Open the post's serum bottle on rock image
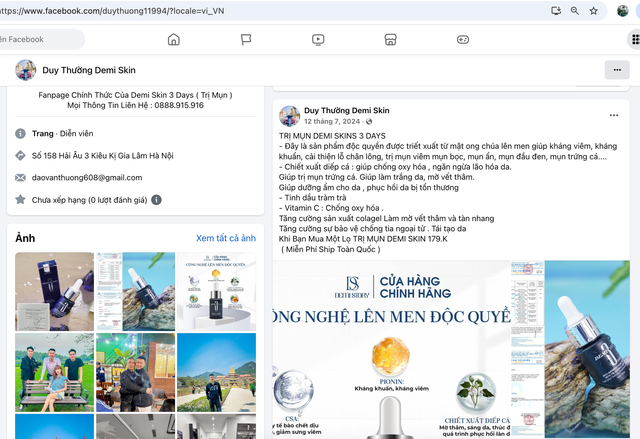640x439 pixels. coord(587,350)
